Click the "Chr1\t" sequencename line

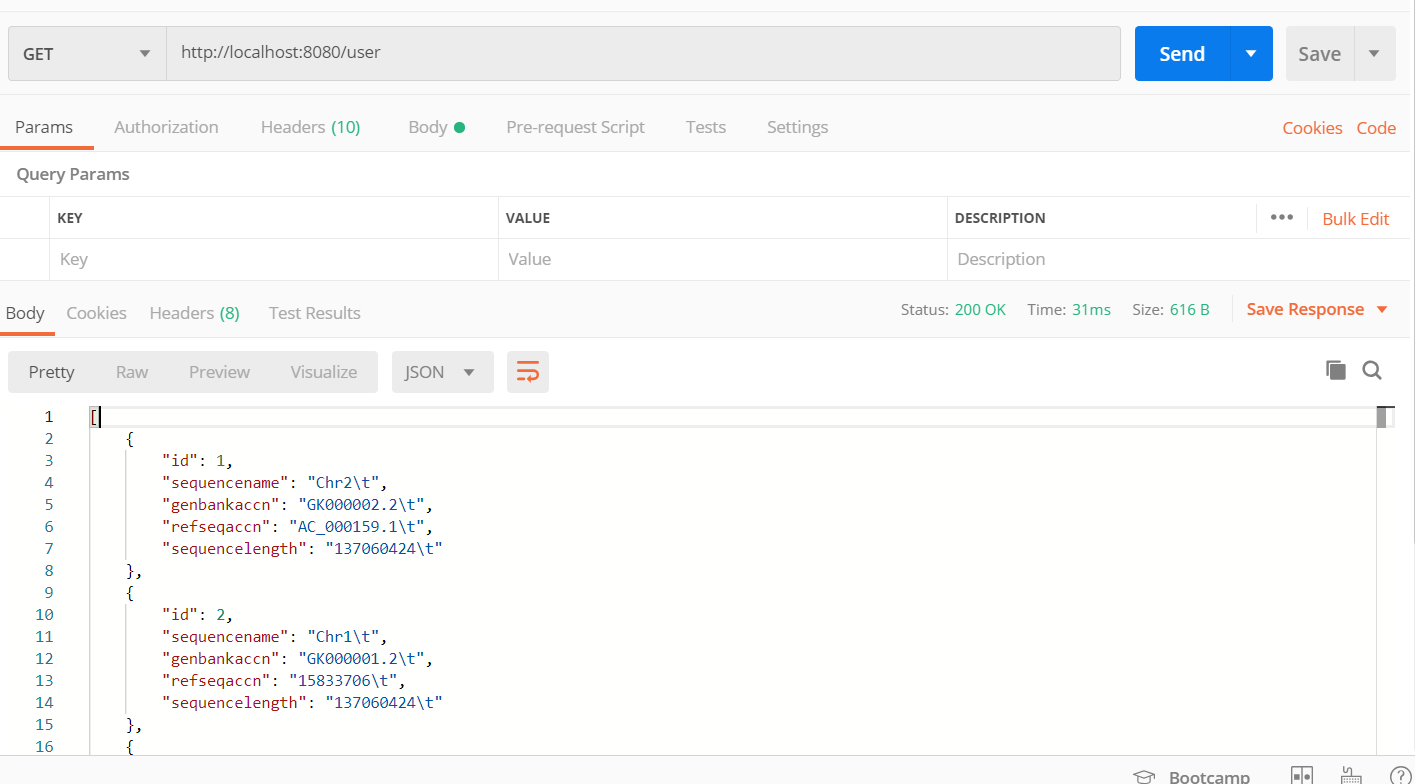coord(274,637)
